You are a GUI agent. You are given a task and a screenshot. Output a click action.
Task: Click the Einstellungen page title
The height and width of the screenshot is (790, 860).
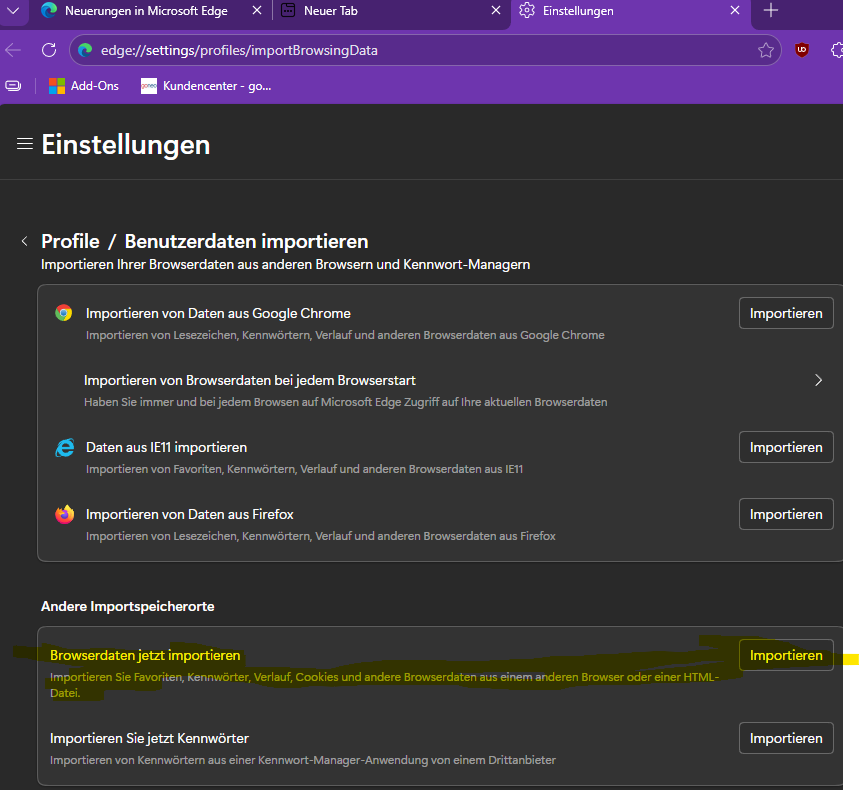tap(126, 145)
